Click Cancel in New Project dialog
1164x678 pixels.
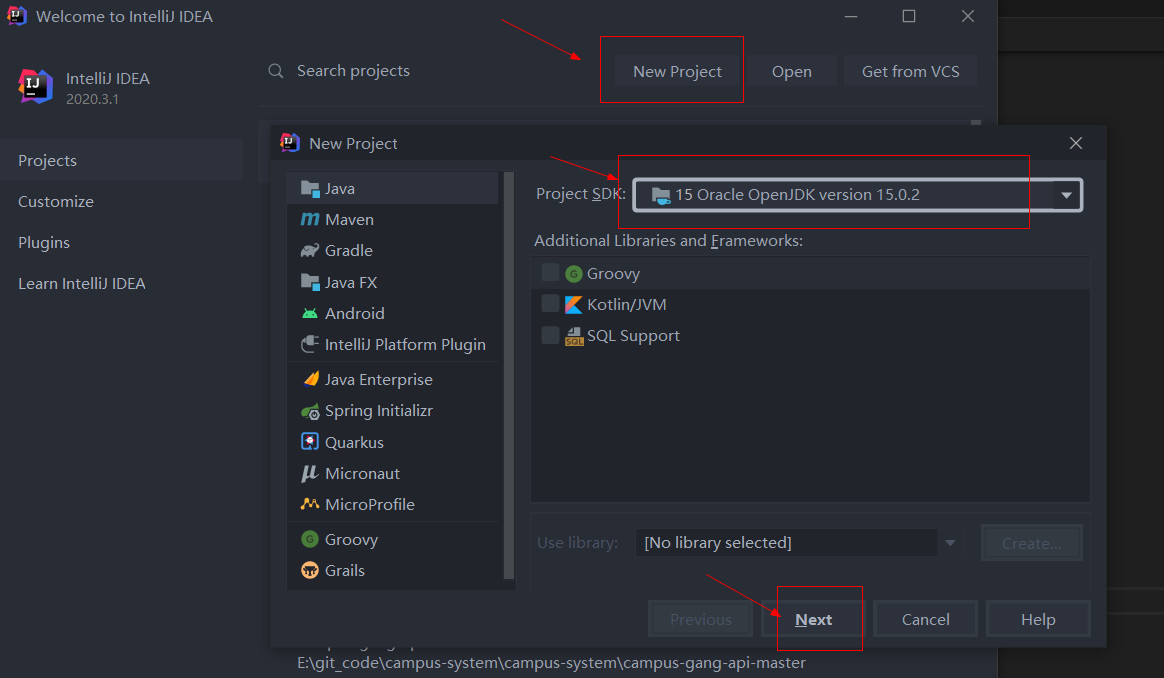pos(925,619)
